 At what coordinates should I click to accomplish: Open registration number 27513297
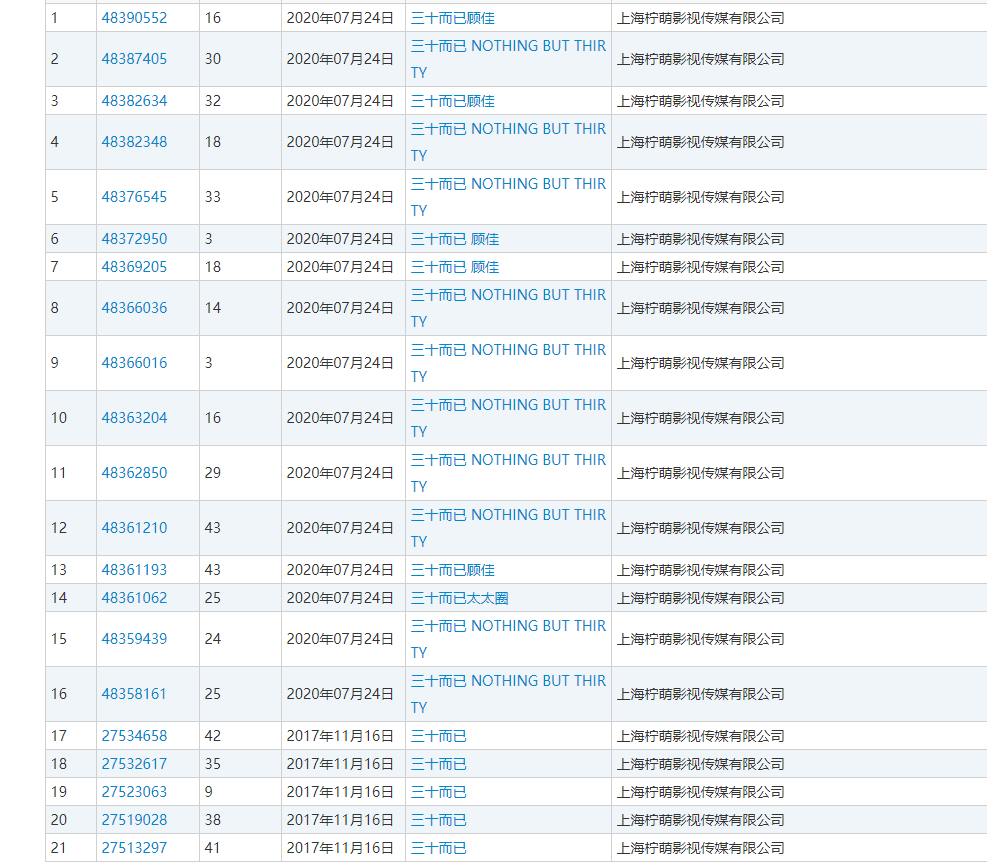pyautogui.click(x=134, y=848)
